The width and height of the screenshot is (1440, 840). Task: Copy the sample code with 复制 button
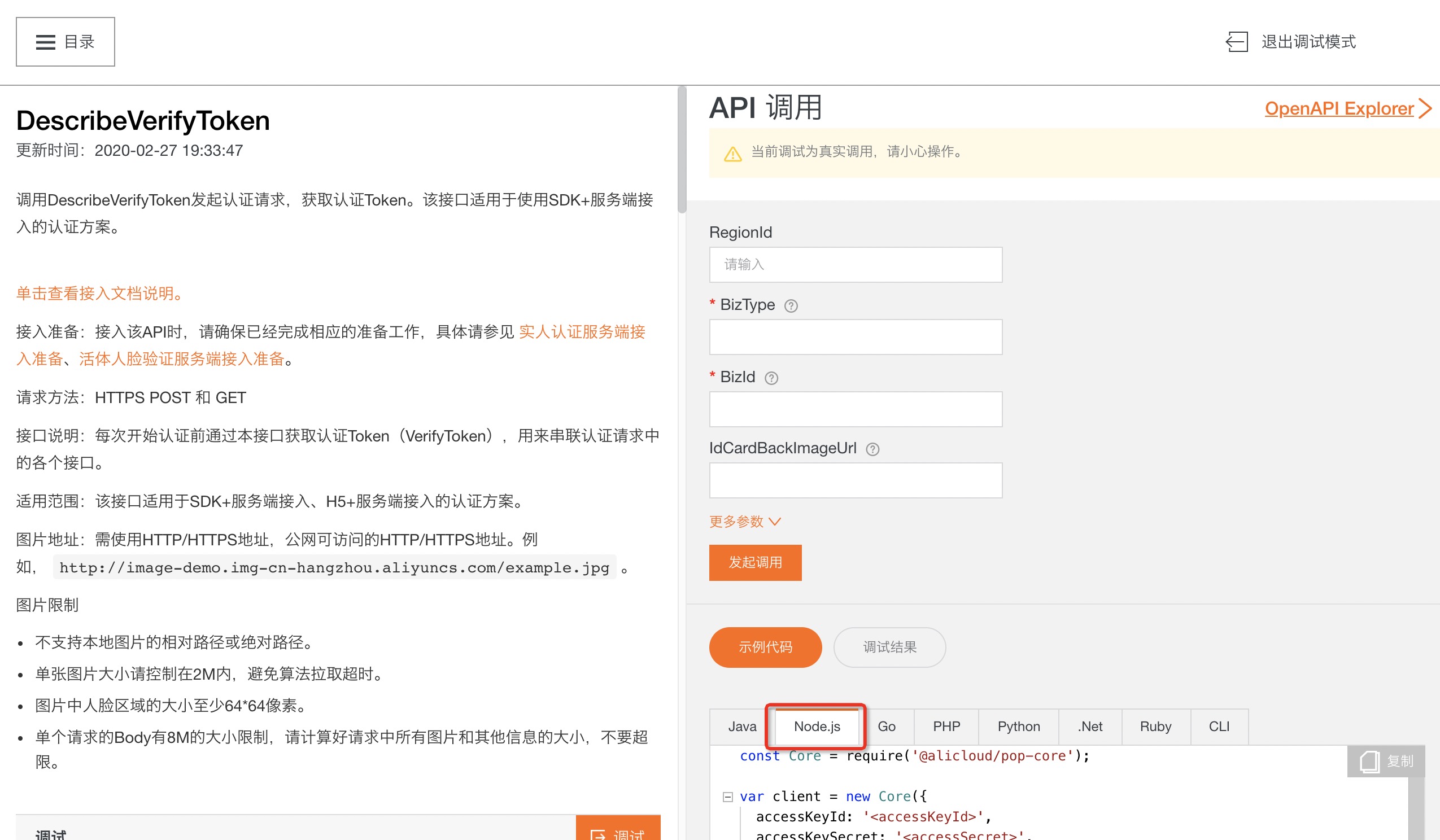(1386, 761)
